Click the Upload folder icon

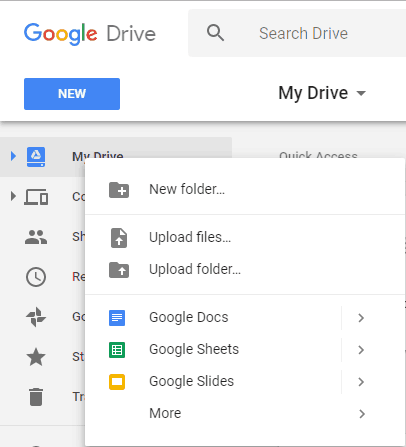click(119, 270)
